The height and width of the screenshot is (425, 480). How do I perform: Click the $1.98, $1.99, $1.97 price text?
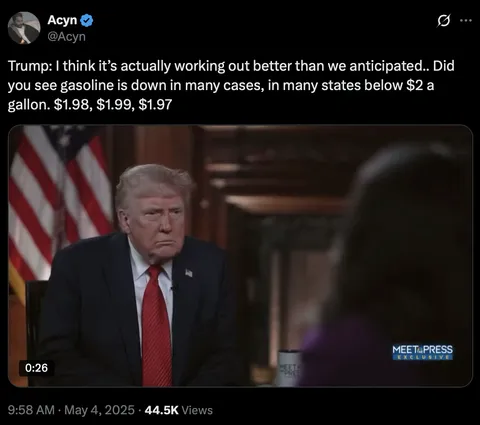click(x=113, y=105)
